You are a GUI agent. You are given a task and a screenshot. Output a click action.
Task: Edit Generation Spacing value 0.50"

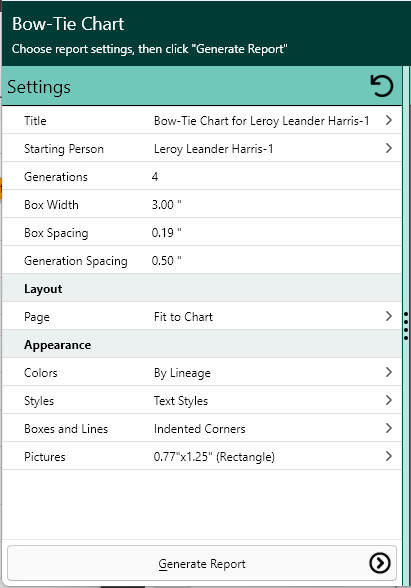166,260
